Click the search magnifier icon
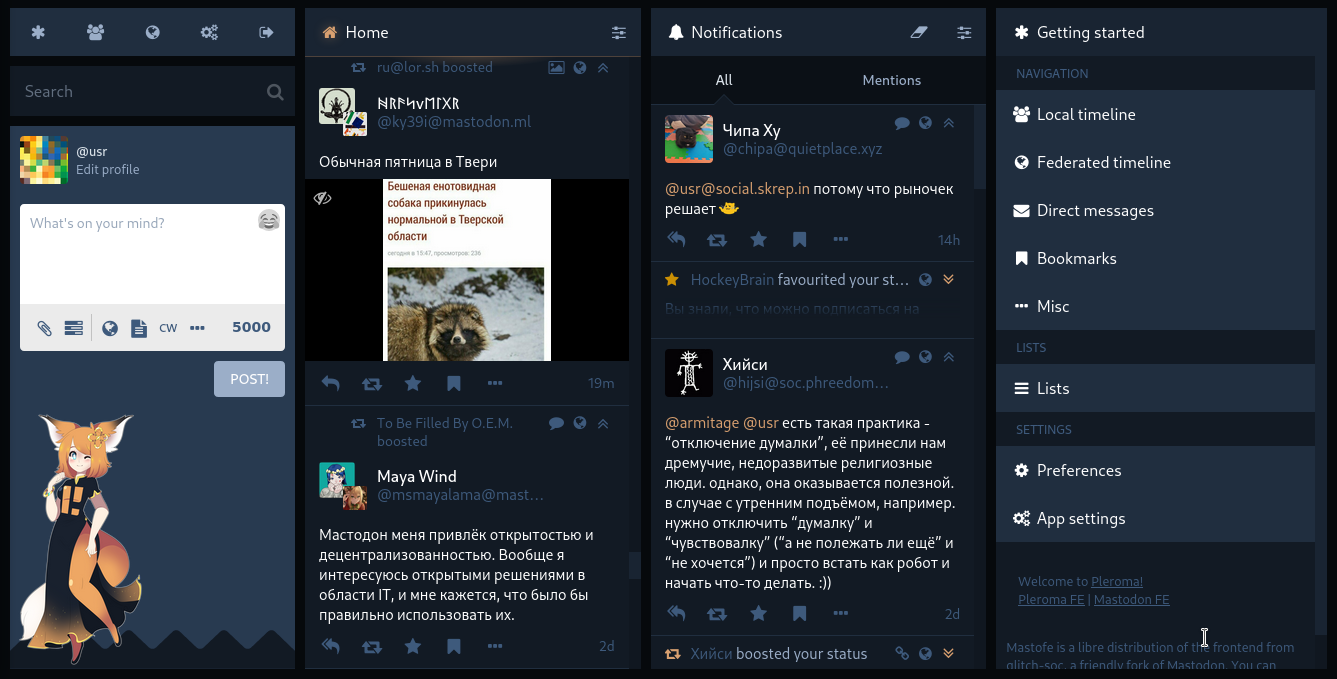Viewport: 1337px width, 679px height. point(275,92)
